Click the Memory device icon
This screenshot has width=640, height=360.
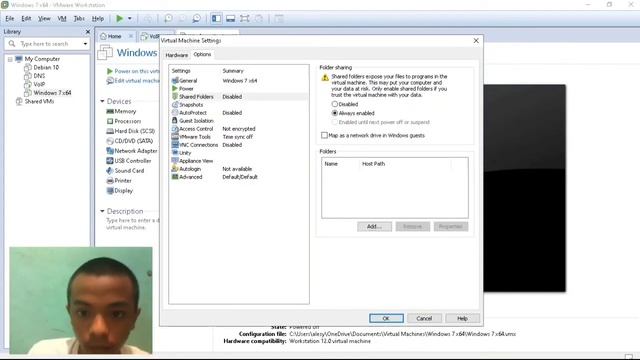click(110, 111)
